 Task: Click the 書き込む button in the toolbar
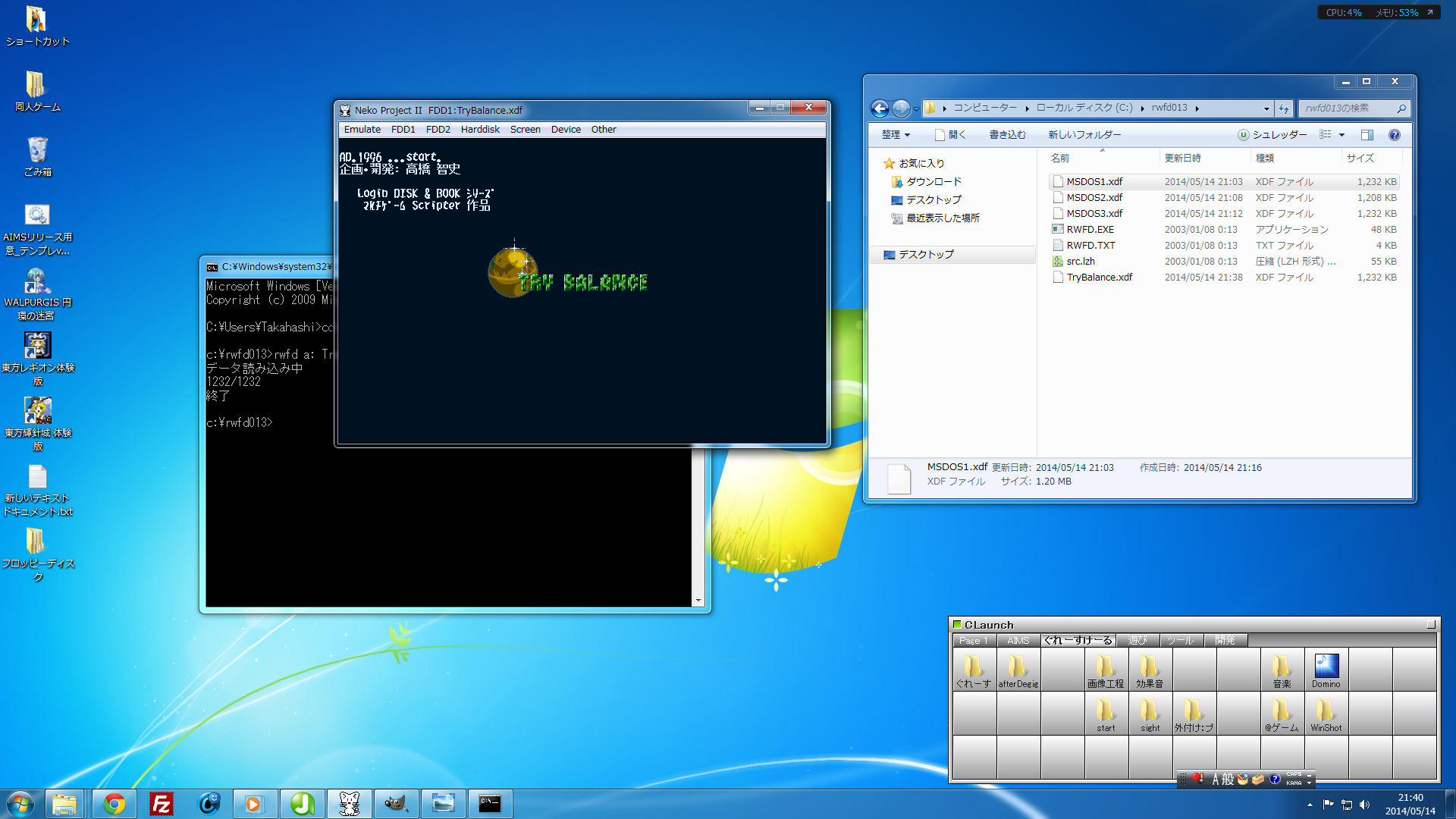coord(1007,135)
